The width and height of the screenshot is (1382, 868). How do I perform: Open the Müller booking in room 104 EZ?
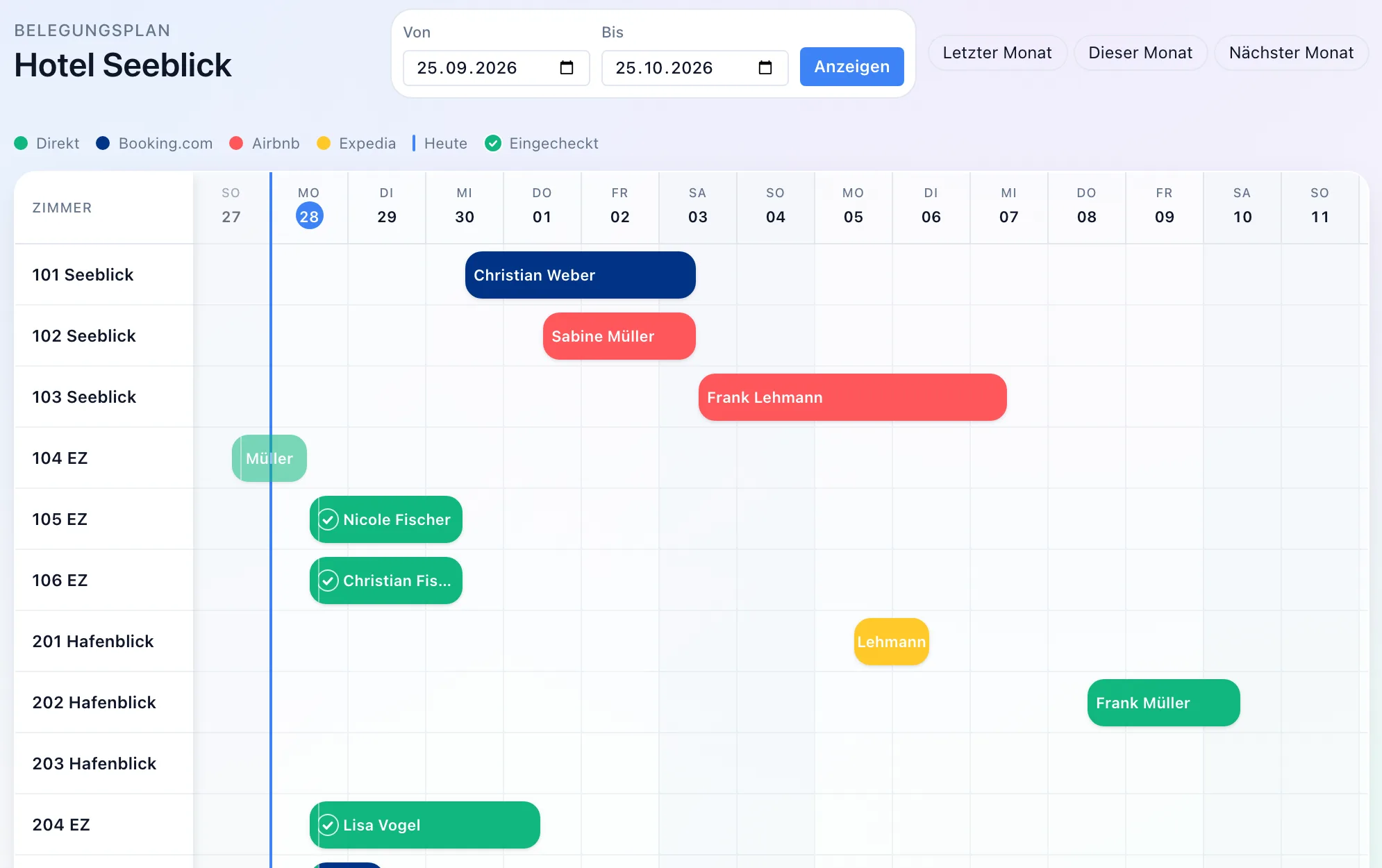[269, 458]
